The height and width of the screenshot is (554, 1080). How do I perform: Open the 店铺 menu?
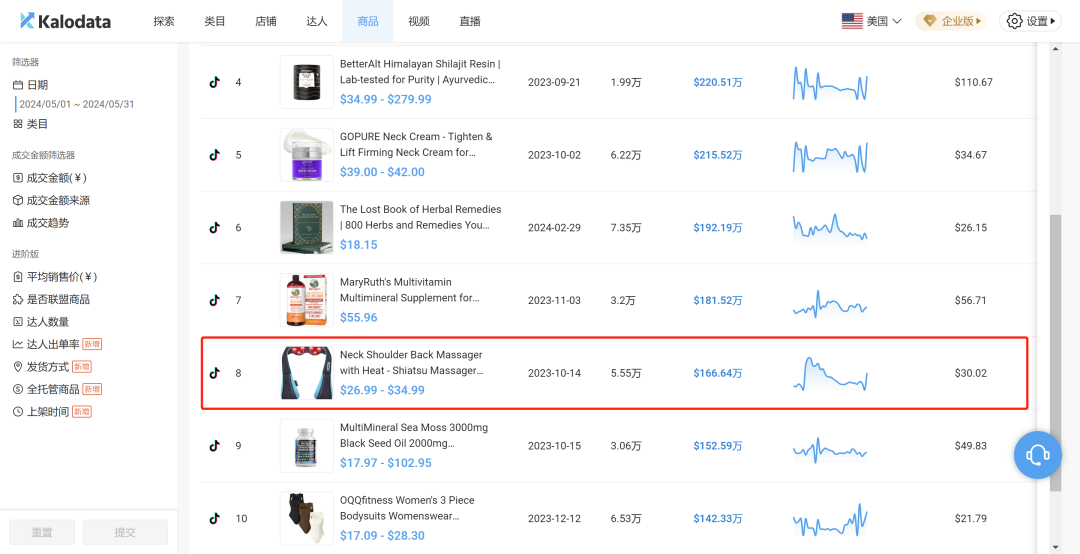pos(266,21)
